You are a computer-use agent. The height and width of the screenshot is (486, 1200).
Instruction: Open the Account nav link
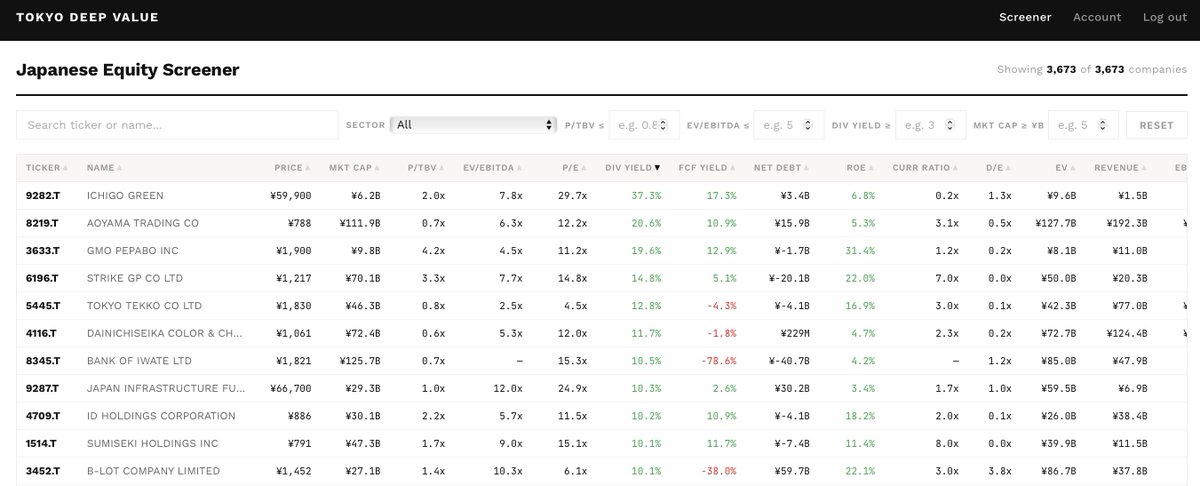click(1097, 17)
